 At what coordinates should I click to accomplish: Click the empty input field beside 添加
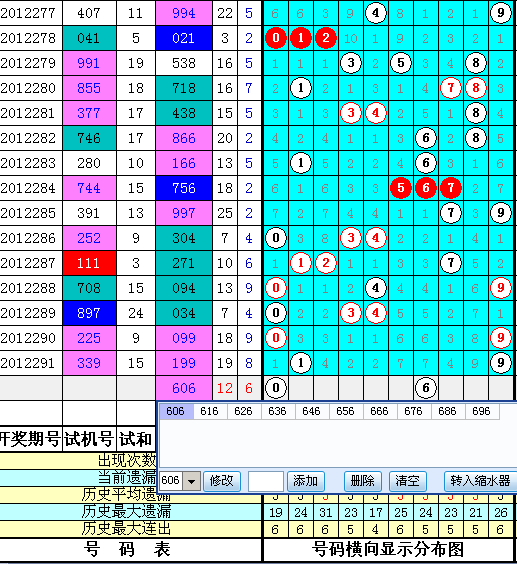[x=266, y=481]
